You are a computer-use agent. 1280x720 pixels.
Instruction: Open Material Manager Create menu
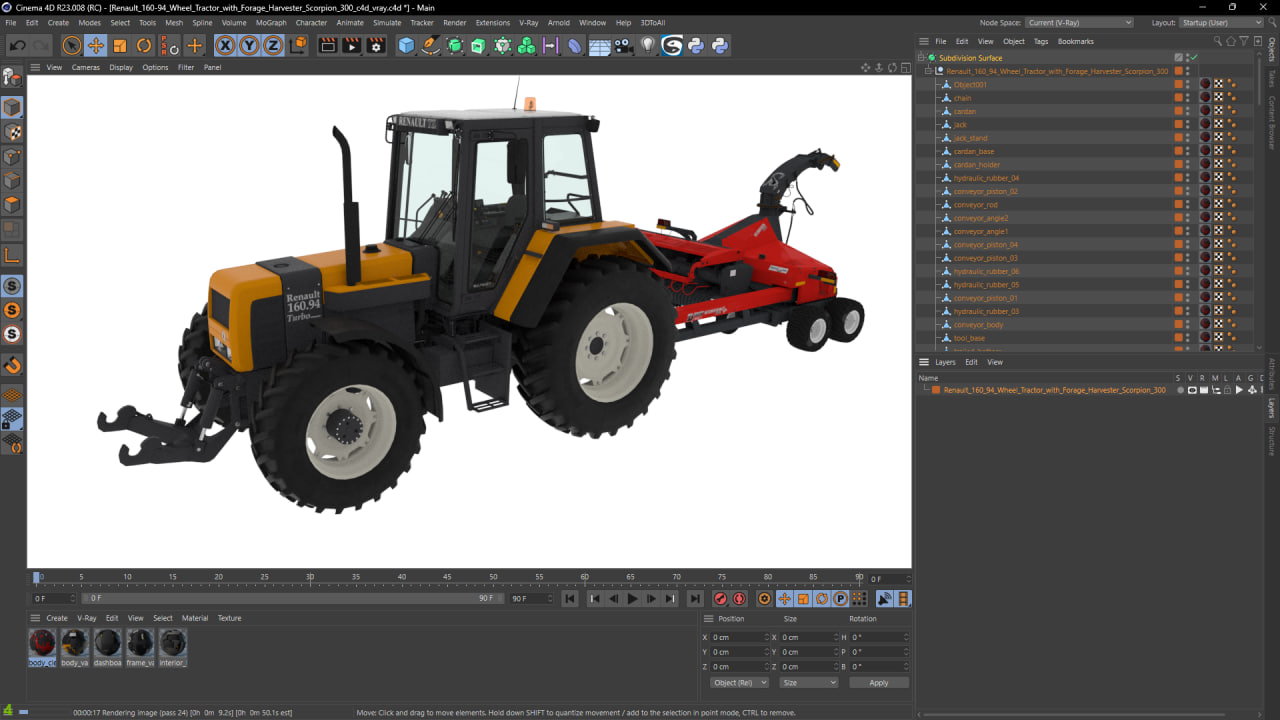click(57, 618)
